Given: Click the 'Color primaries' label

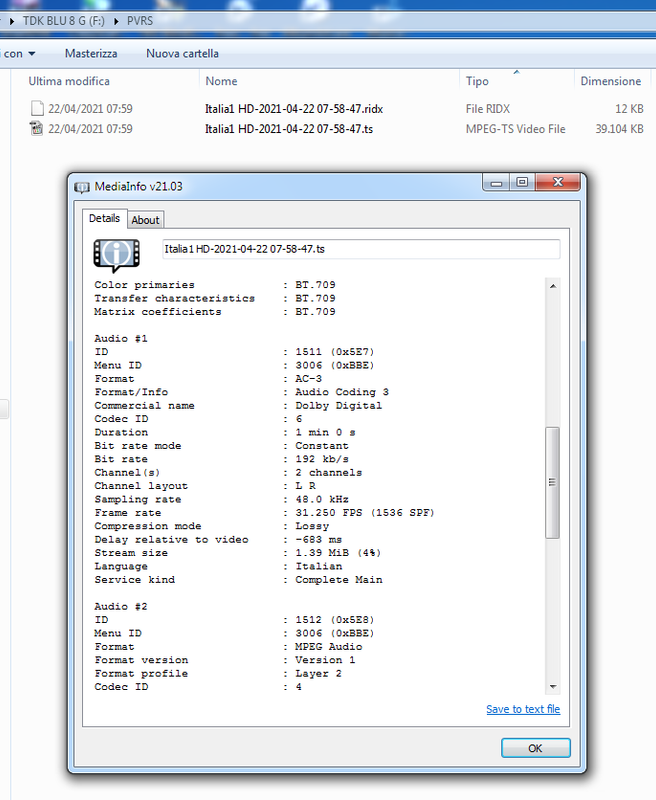Looking at the screenshot, I should [144, 285].
